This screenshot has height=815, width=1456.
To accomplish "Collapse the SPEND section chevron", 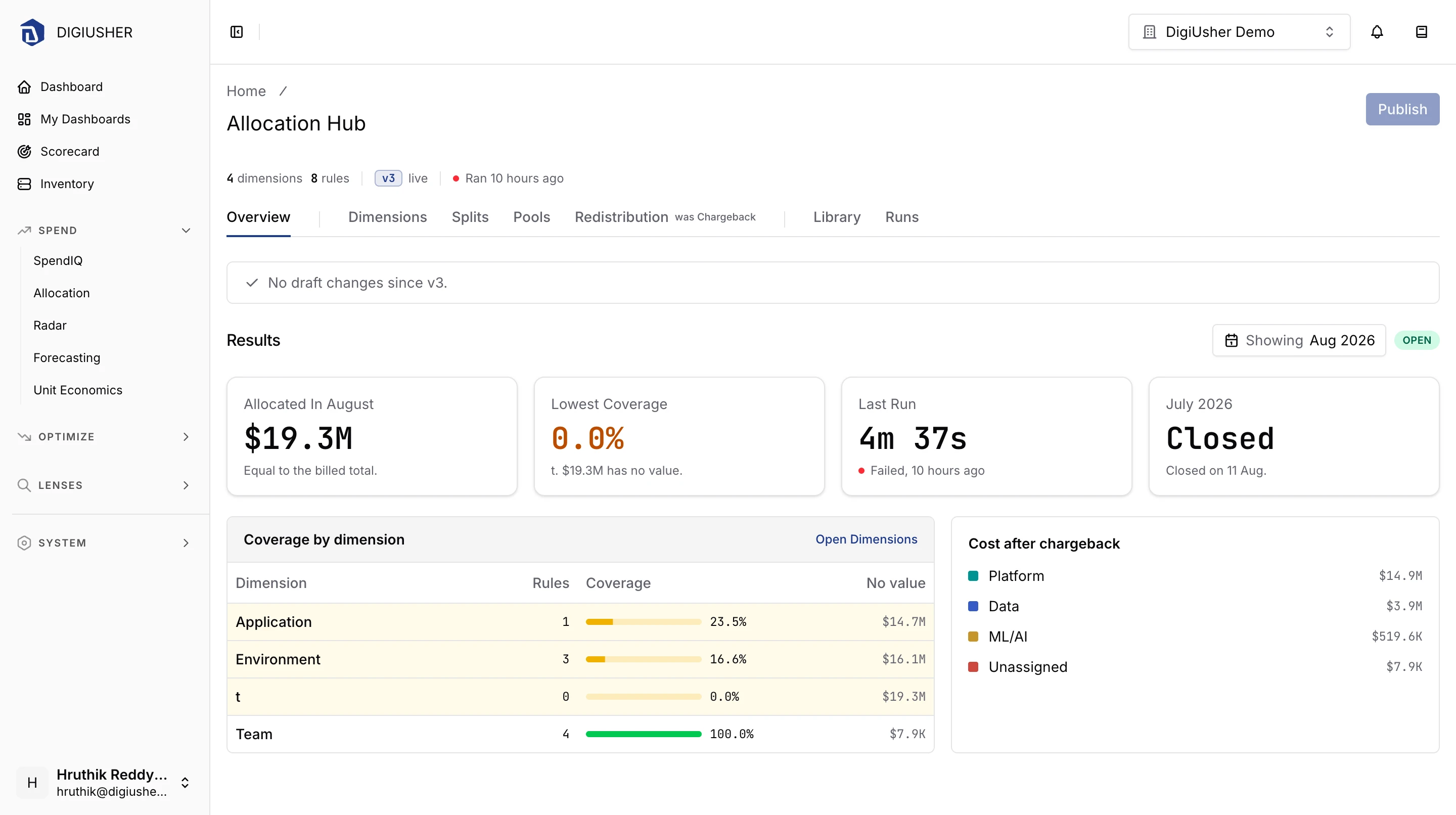I will click(x=186, y=231).
